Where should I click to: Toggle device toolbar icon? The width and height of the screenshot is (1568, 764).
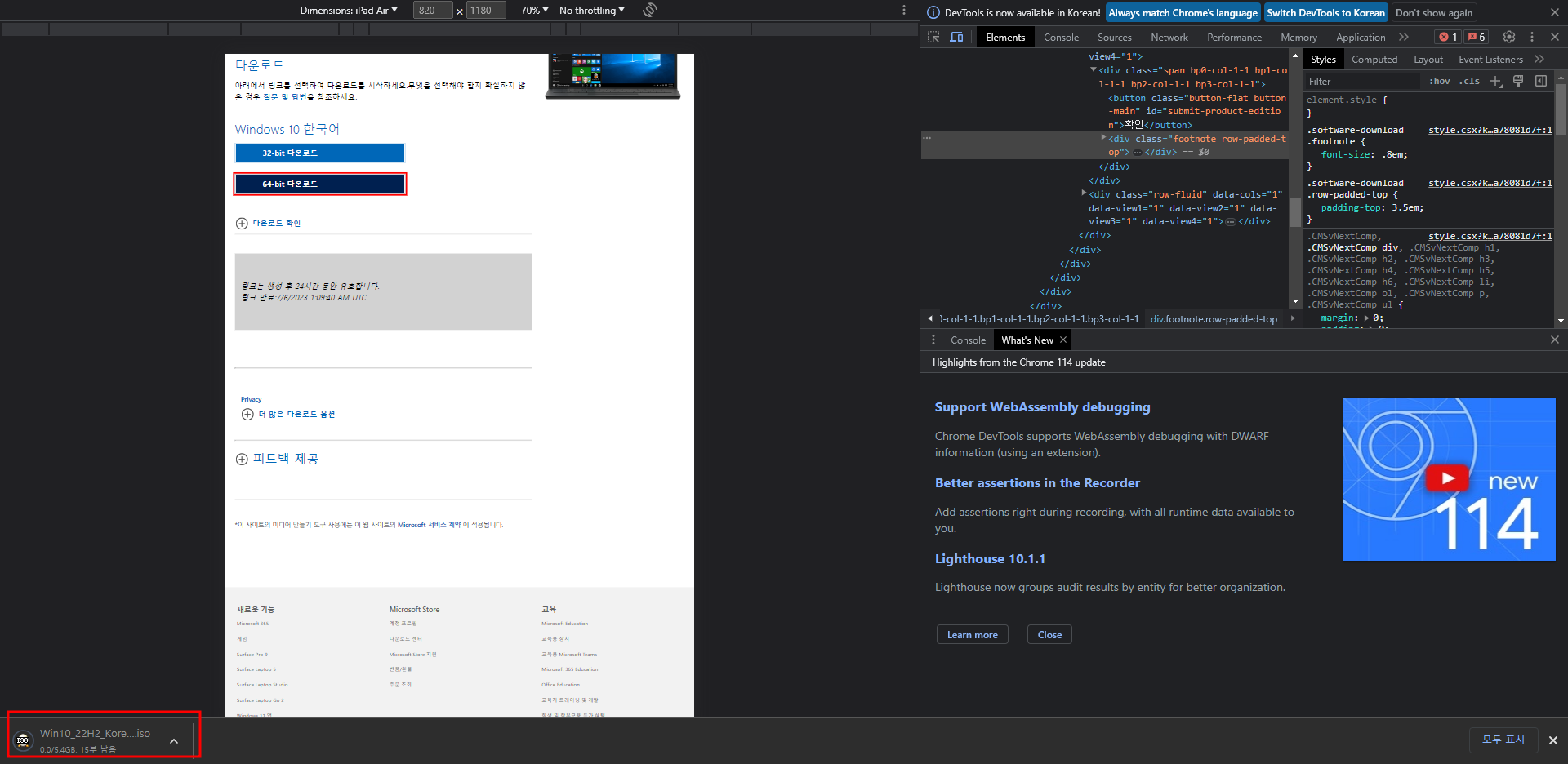[x=956, y=37]
